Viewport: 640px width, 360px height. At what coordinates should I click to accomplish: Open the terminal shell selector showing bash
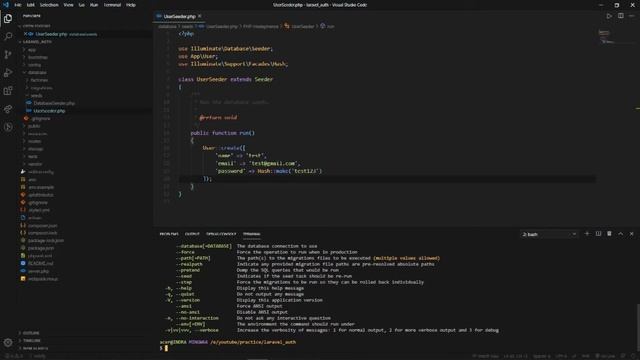coord(549,234)
